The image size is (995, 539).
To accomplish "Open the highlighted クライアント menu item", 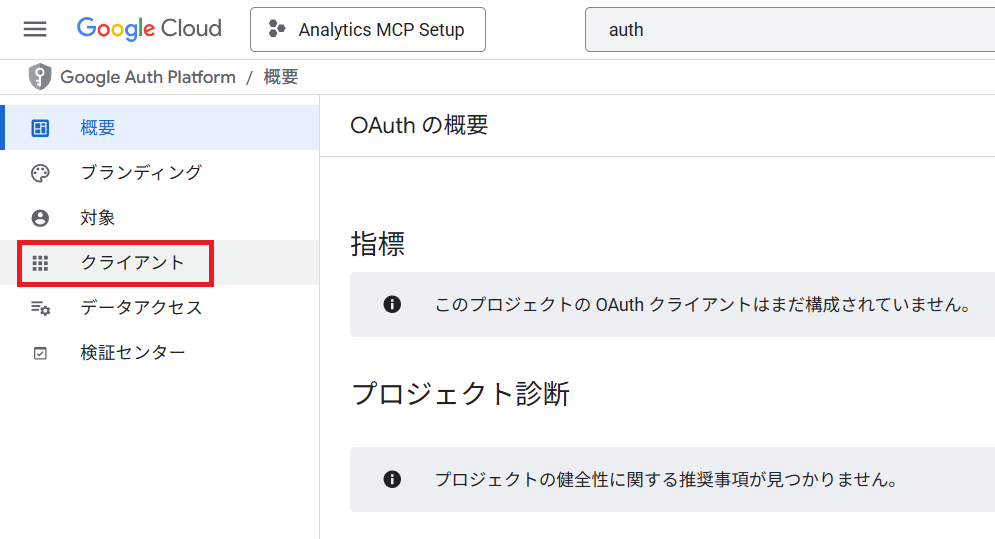I will 132,263.
